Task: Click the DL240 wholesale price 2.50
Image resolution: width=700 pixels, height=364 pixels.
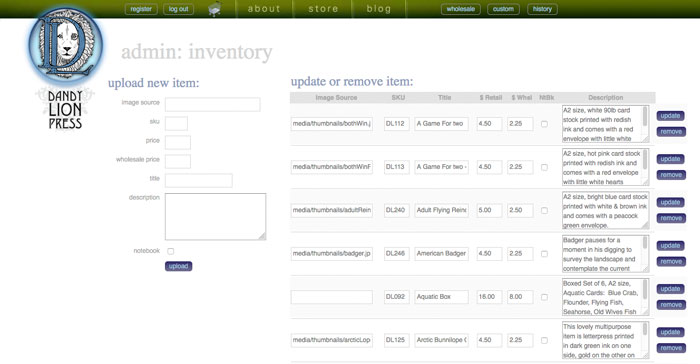Action: 520,210
